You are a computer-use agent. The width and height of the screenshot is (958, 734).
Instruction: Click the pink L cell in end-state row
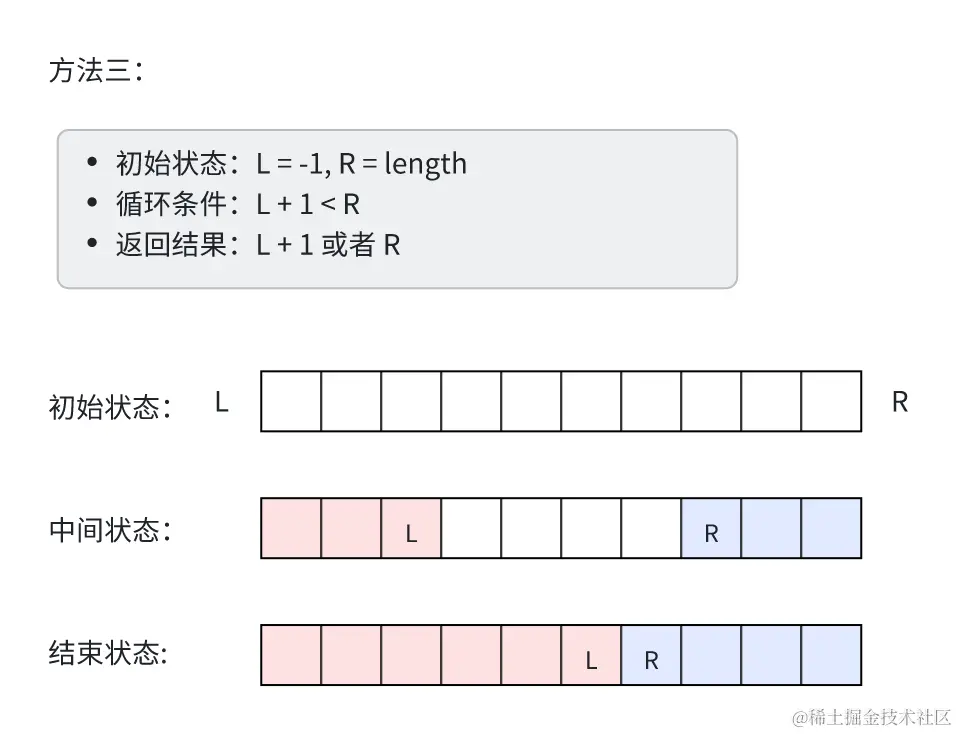click(x=591, y=655)
